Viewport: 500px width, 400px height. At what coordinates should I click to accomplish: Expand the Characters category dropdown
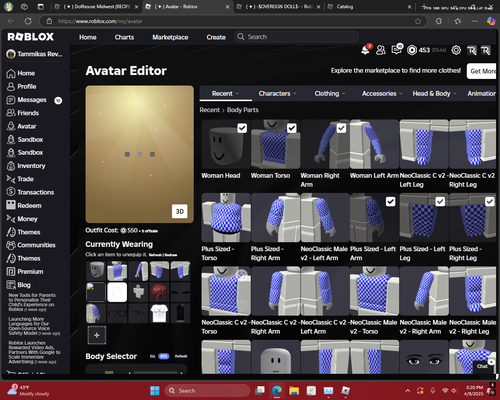(x=277, y=94)
